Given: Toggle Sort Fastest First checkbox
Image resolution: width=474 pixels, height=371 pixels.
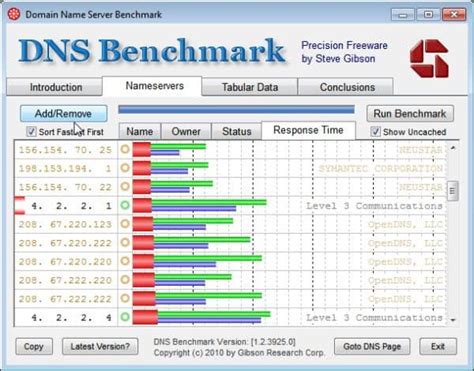Looking at the screenshot, I should click(x=31, y=131).
